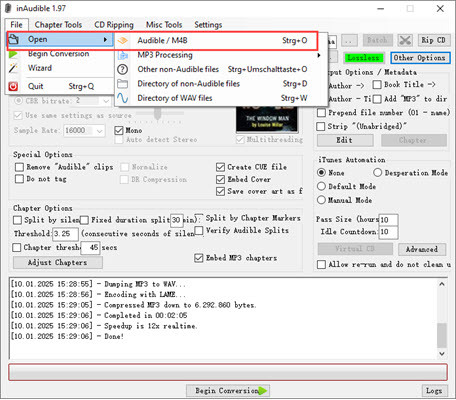Toggle the Mono checkbox
Image resolution: width=456 pixels, height=400 pixels.
click(119, 130)
